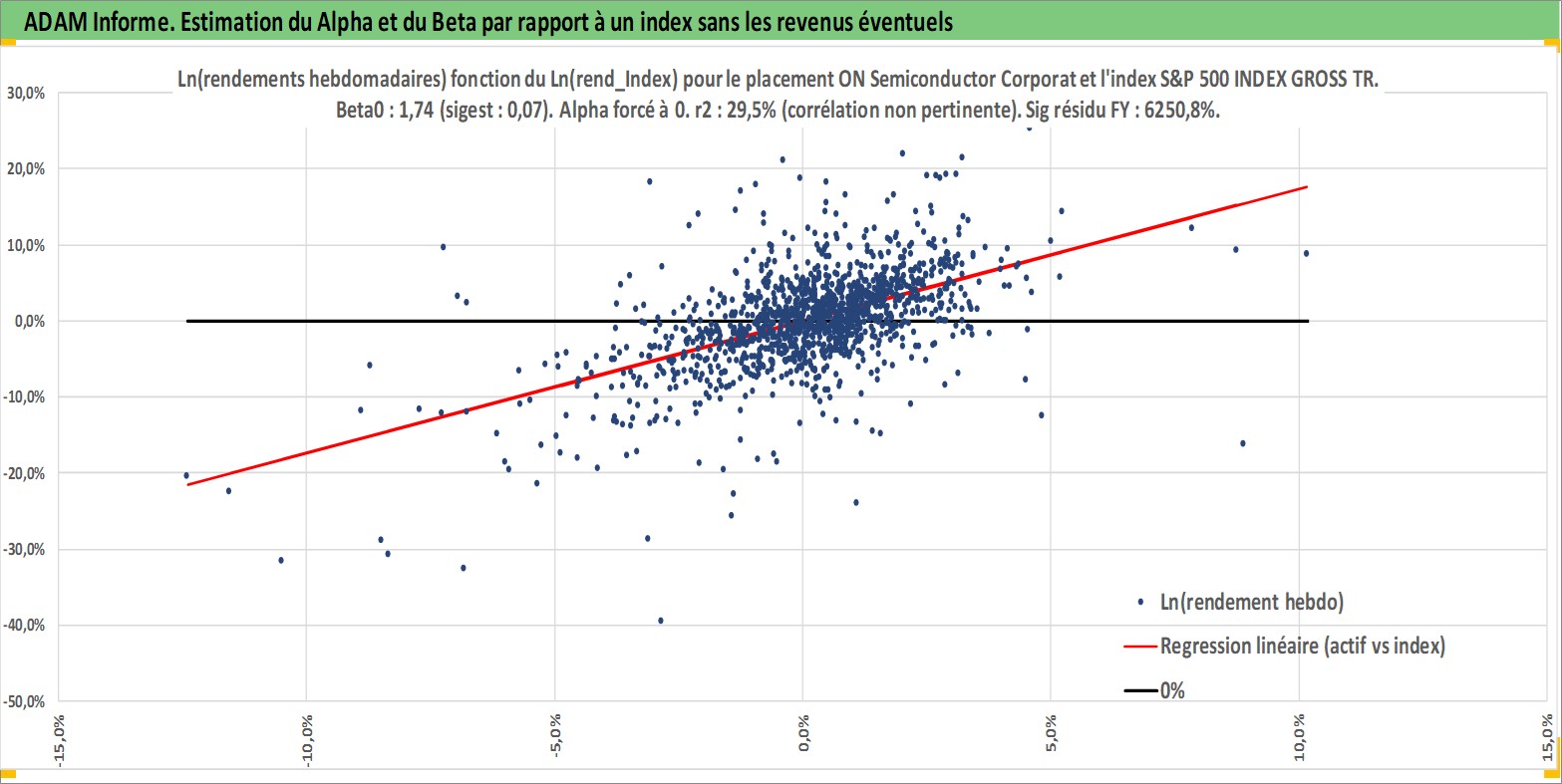
Task: Select the -20,0% y-axis label
Action: 24,473
